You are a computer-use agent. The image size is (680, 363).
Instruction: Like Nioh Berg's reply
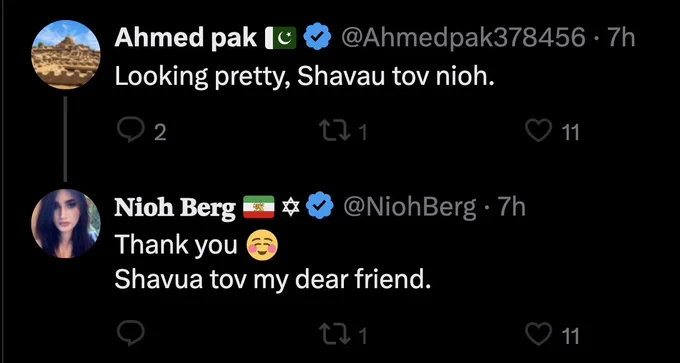pos(538,334)
